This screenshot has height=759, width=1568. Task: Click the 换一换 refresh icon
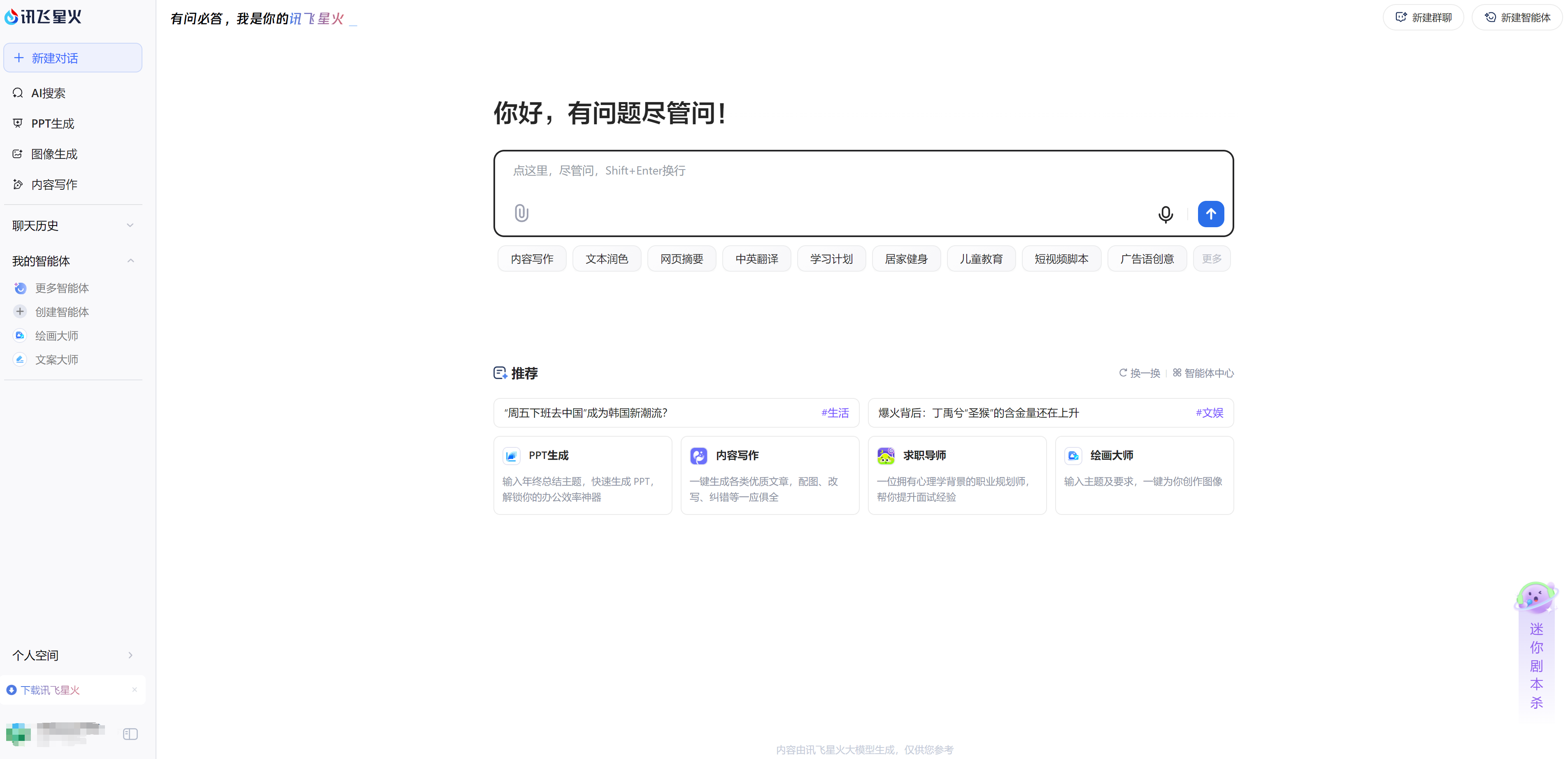click(x=1123, y=373)
